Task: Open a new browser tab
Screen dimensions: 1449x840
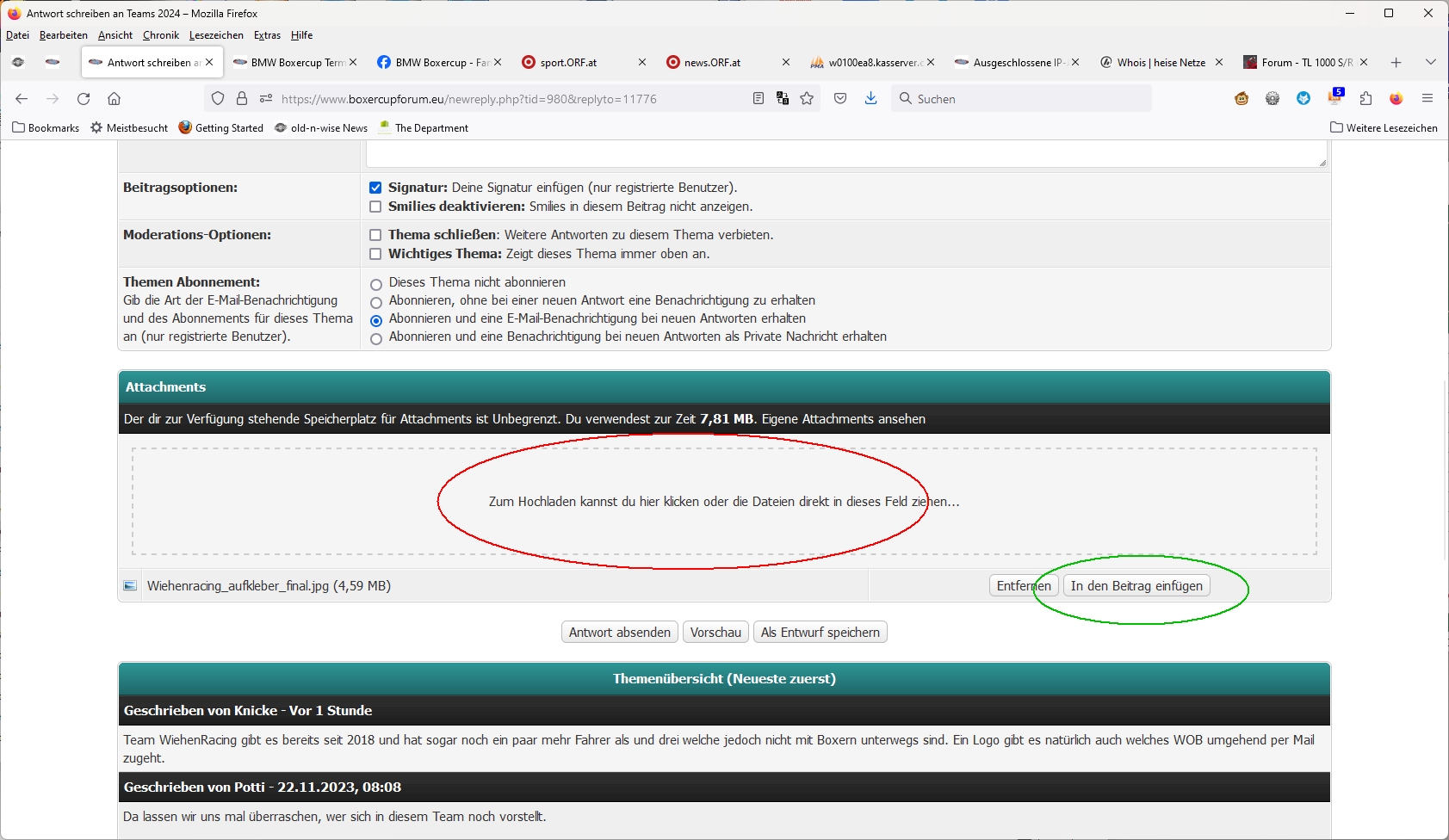Action: [1396, 63]
